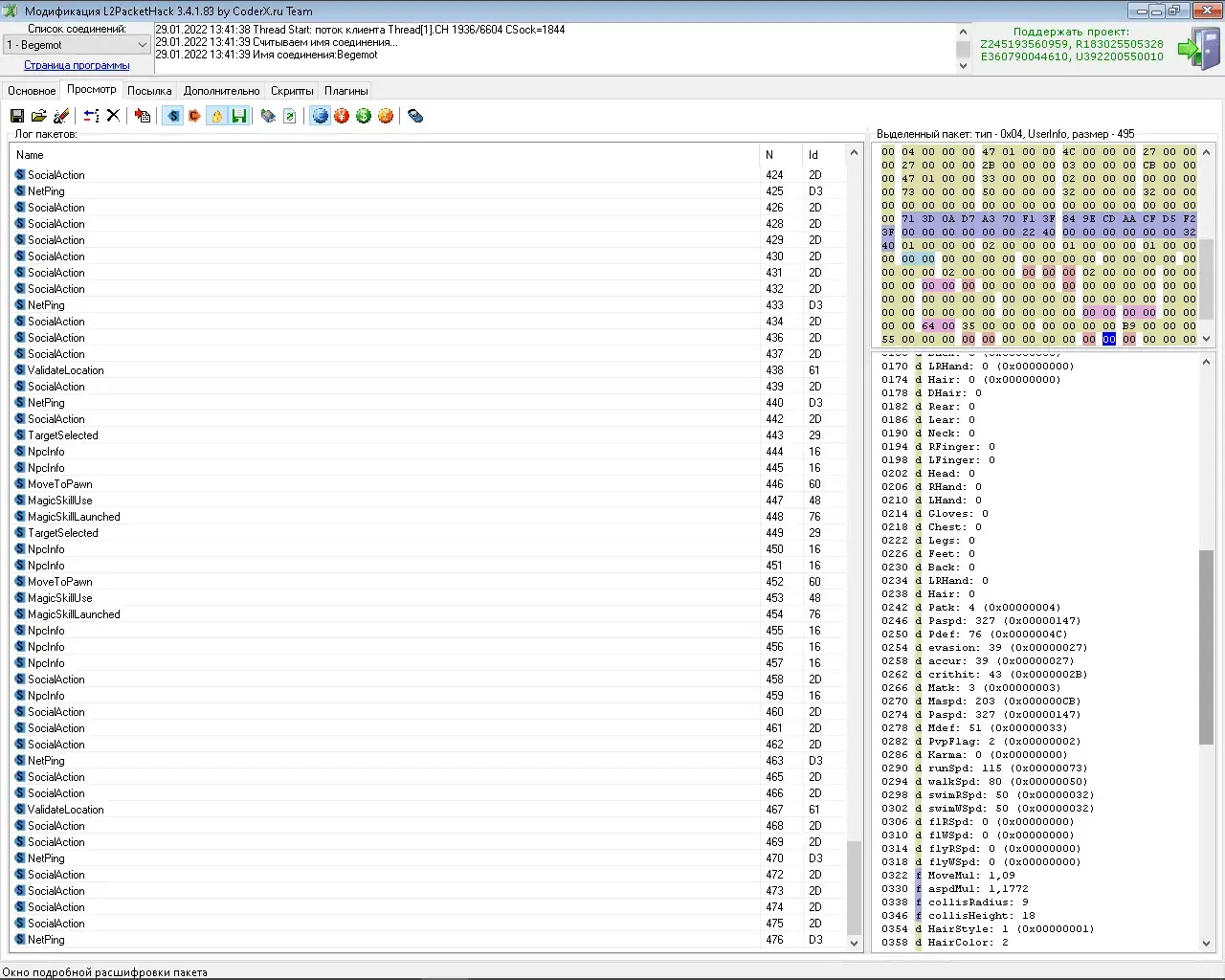Toggle the orange C client packets button
1225x980 pixels.
[194, 116]
